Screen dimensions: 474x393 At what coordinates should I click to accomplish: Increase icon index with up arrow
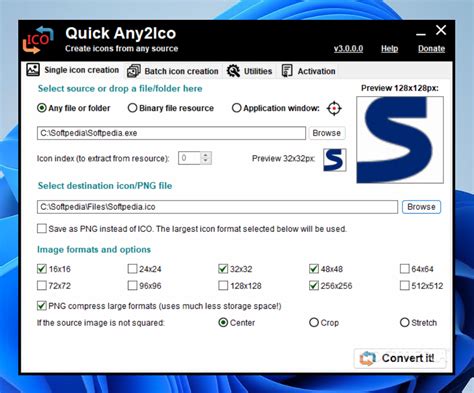click(206, 155)
